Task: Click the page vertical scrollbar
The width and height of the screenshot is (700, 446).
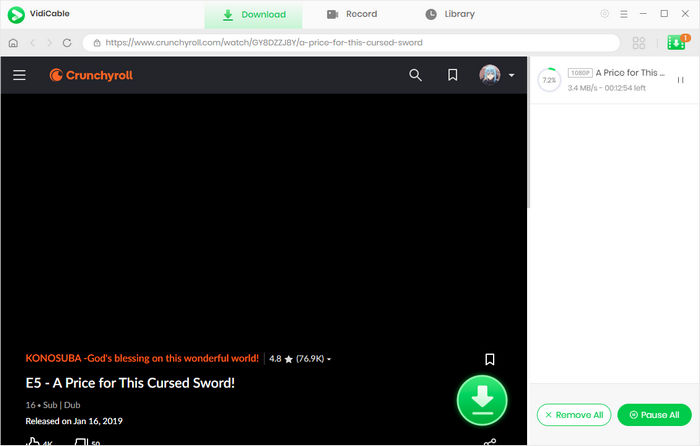Action: coord(529,134)
